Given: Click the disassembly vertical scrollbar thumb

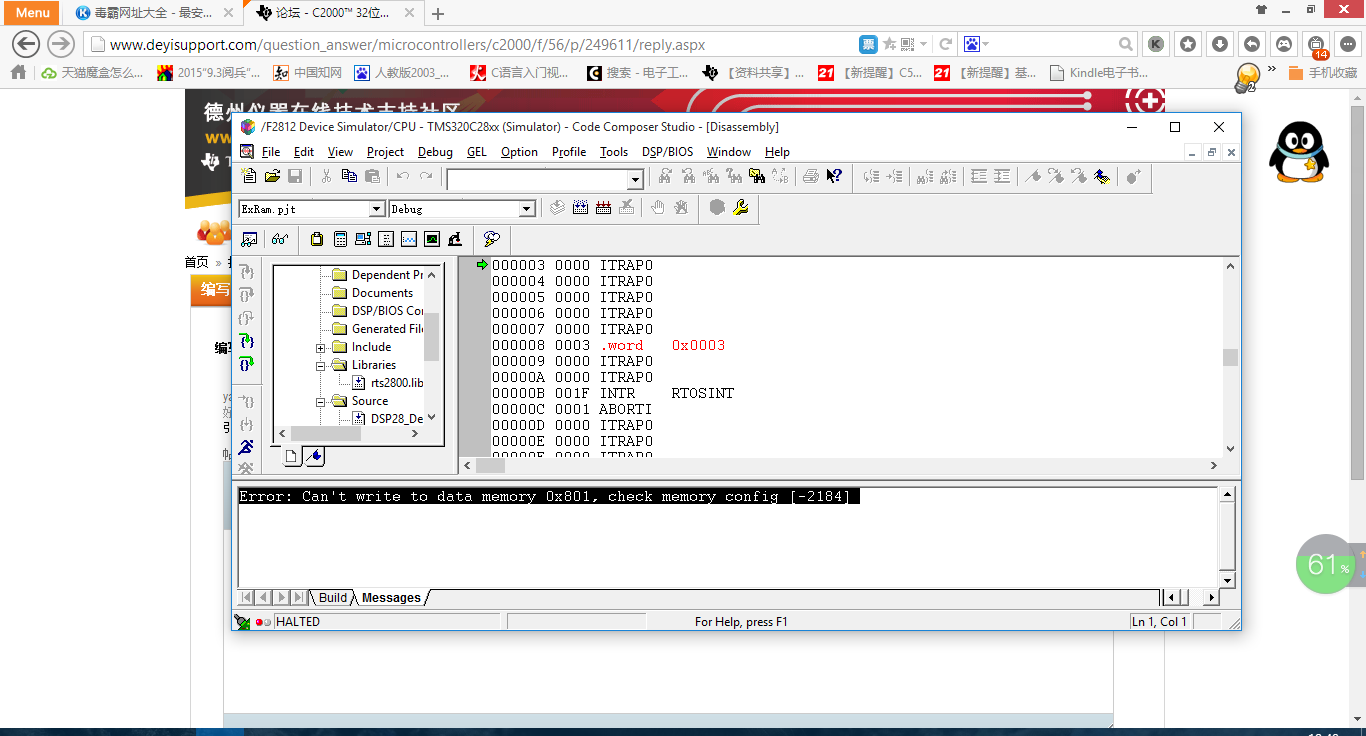Looking at the screenshot, I should click(x=1231, y=358).
